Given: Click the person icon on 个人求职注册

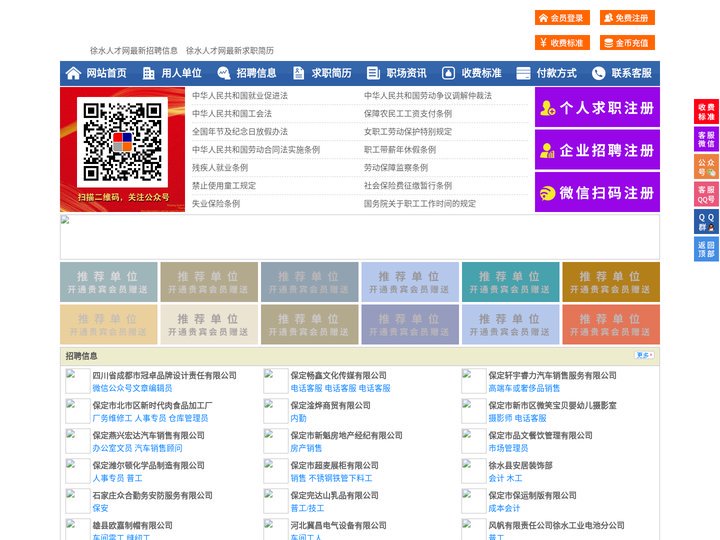Looking at the screenshot, I should click(547, 108).
